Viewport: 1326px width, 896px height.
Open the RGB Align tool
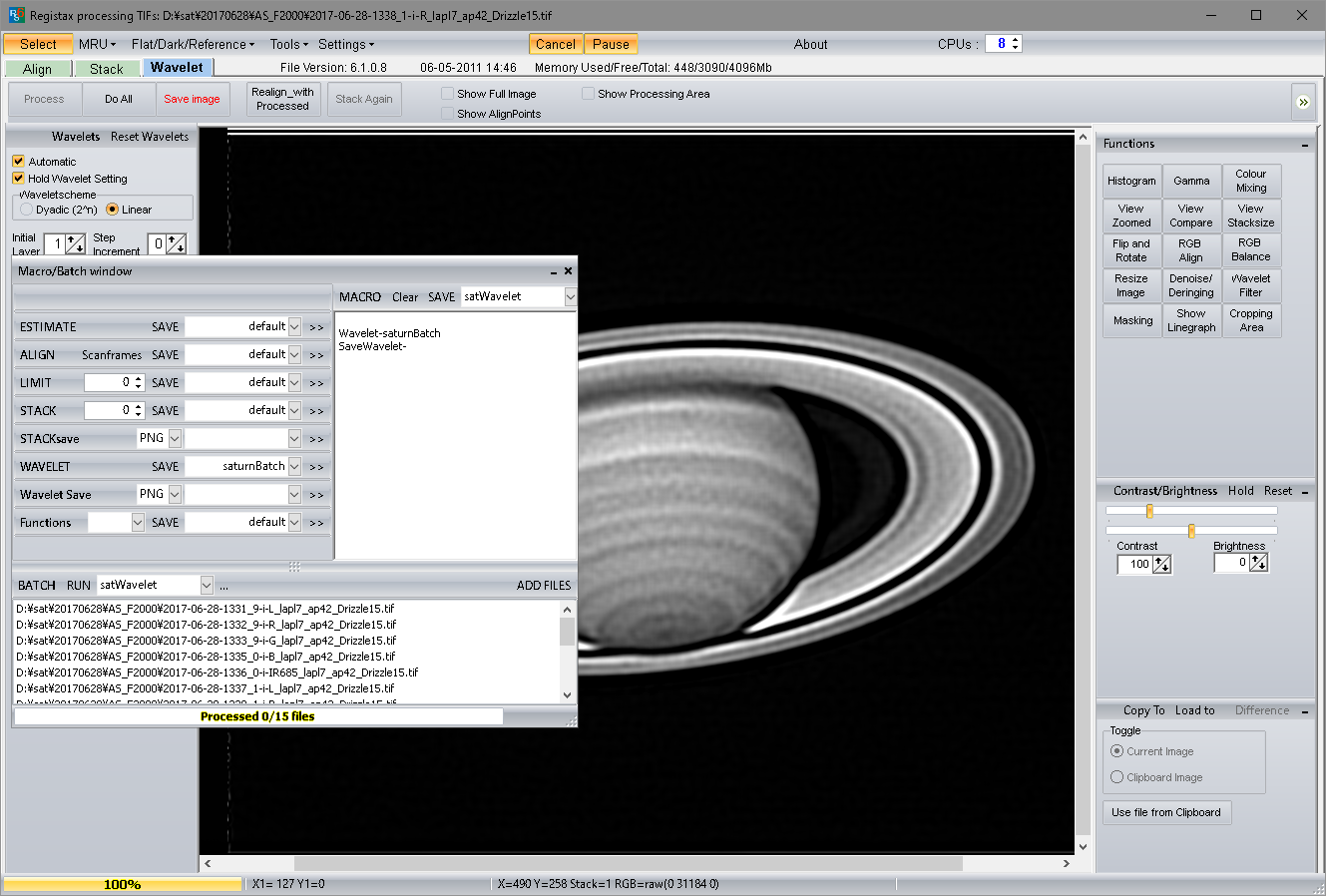[1191, 249]
